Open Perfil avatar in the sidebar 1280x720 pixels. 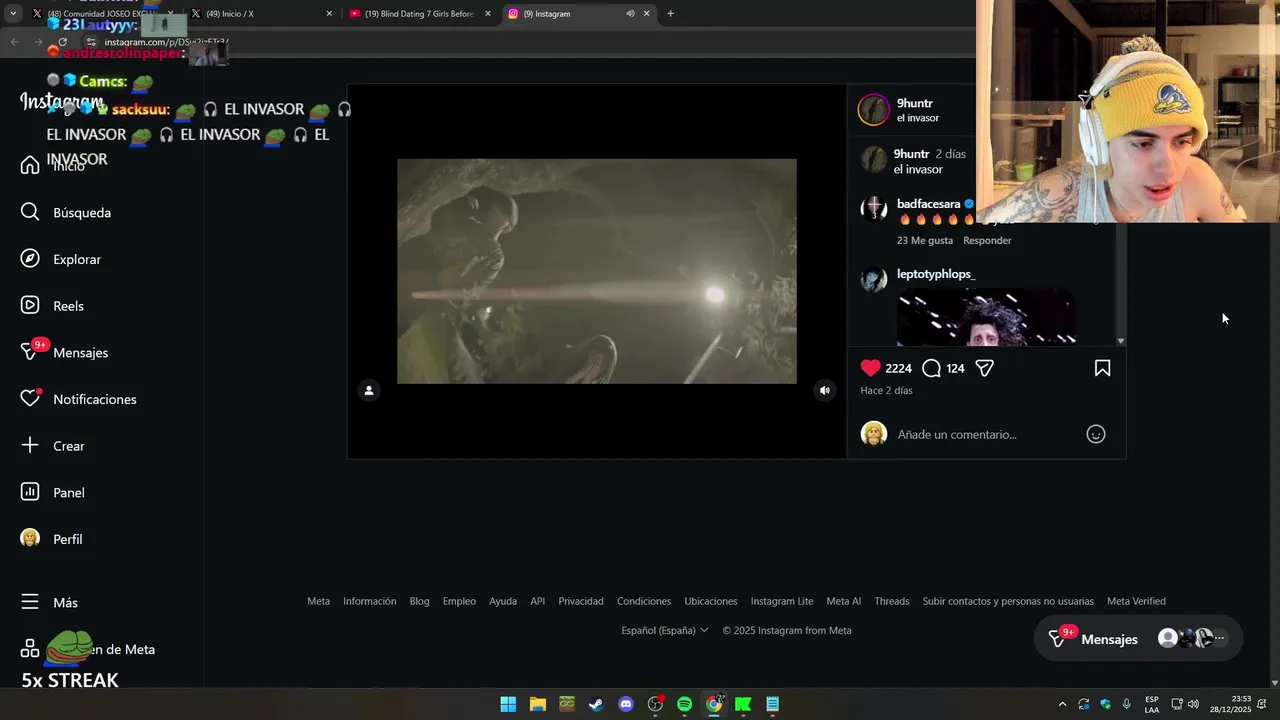click(x=30, y=539)
